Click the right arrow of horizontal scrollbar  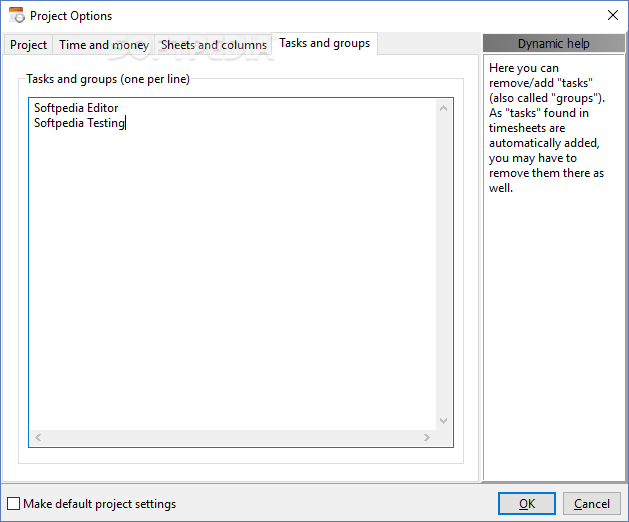427,437
